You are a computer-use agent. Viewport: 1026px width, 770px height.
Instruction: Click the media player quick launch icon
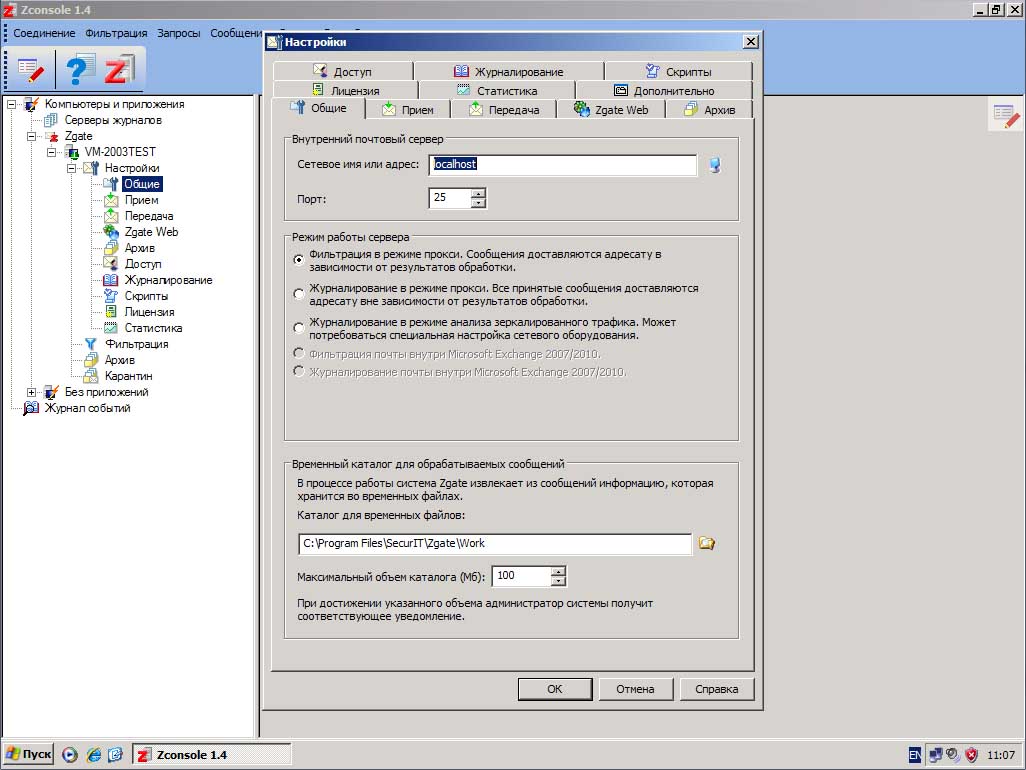click(70, 754)
